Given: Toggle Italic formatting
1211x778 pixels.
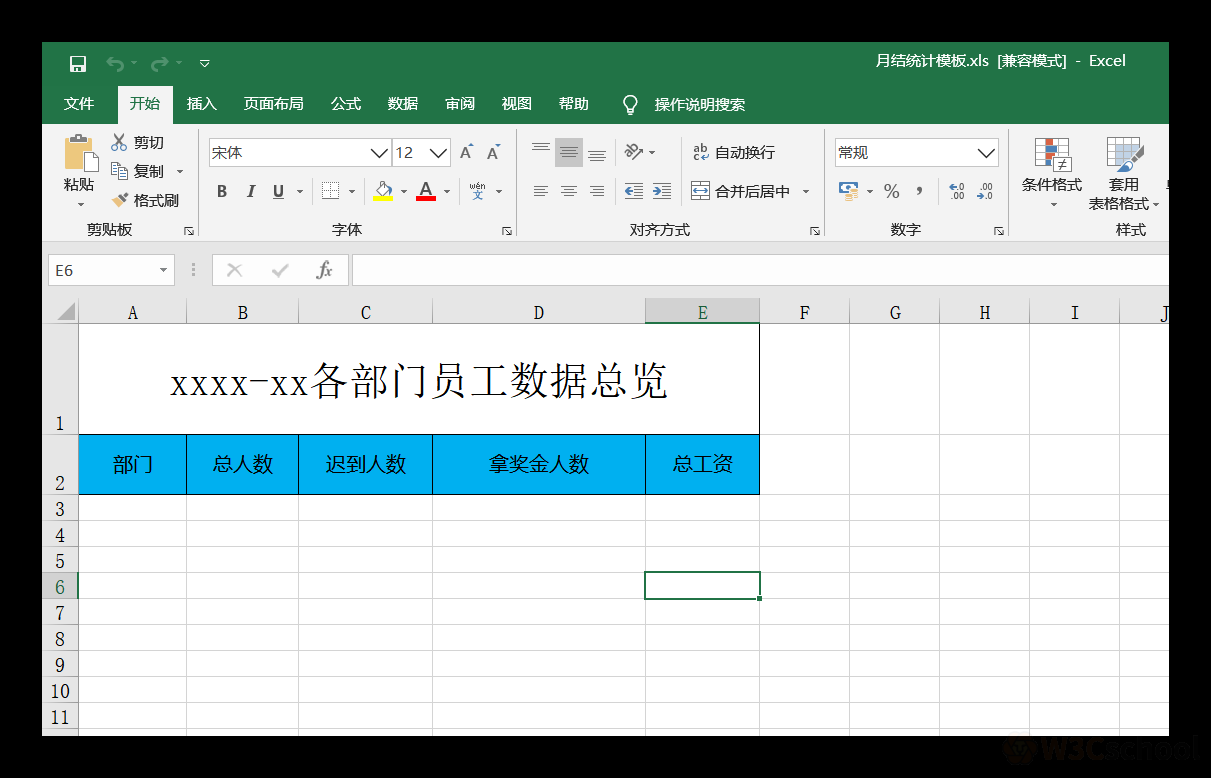Looking at the screenshot, I should pos(251,191).
